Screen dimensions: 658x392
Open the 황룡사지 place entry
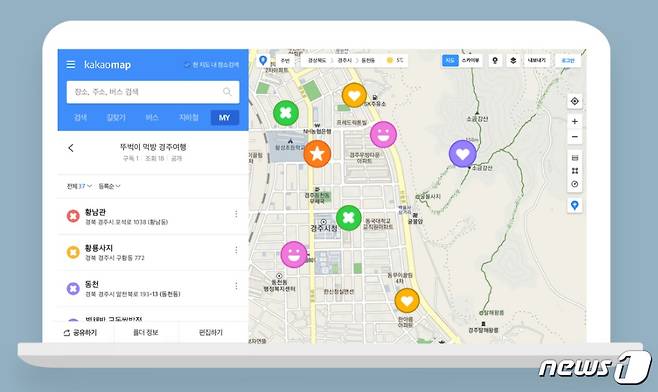pyautogui.click(x=153, y=252)
